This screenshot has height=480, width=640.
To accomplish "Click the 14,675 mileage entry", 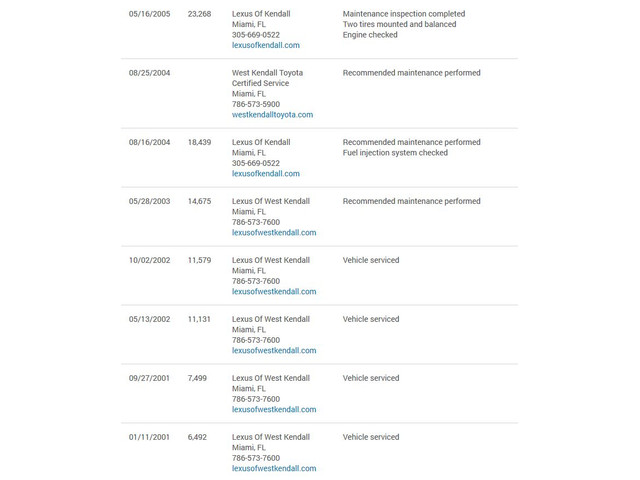I will tap(199, 201).
